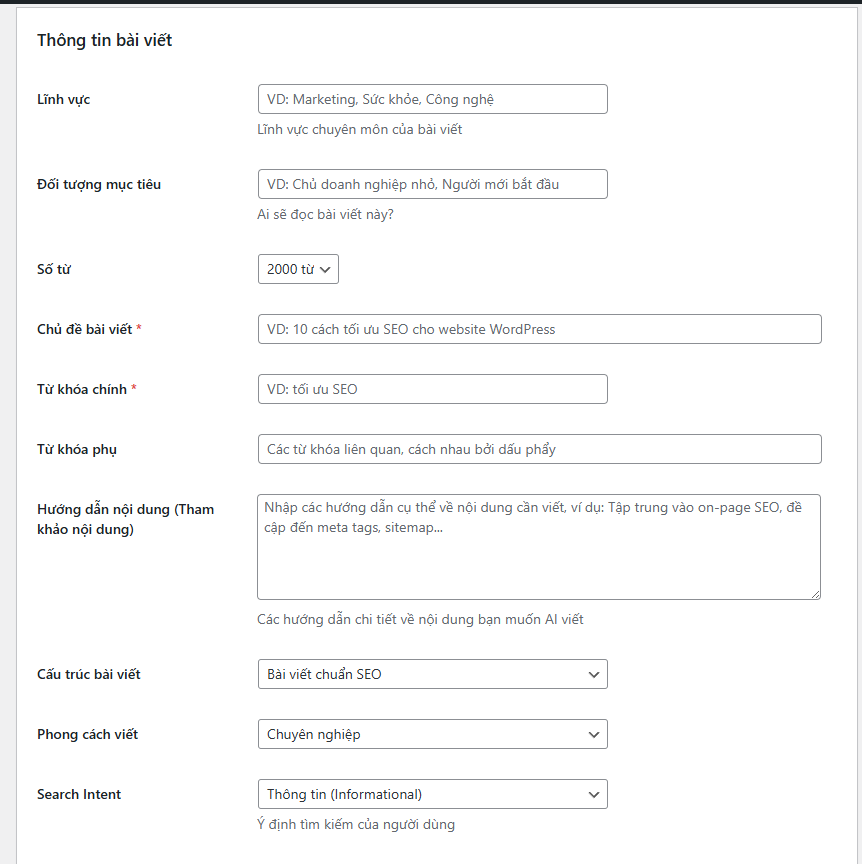This screenshot has height=864, width=862.
Task: Click the "Search Intent" label text
Action: pyautogui.click(x=79, y=794)
